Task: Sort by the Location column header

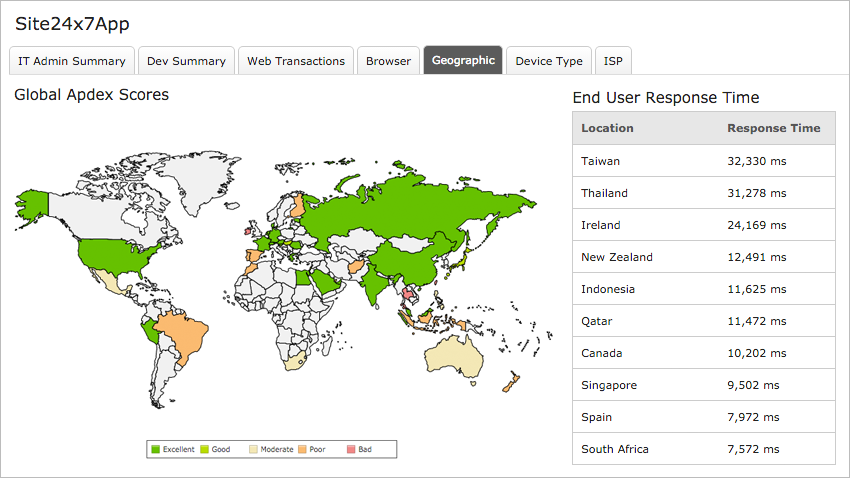Action: (x=607, y=128)
